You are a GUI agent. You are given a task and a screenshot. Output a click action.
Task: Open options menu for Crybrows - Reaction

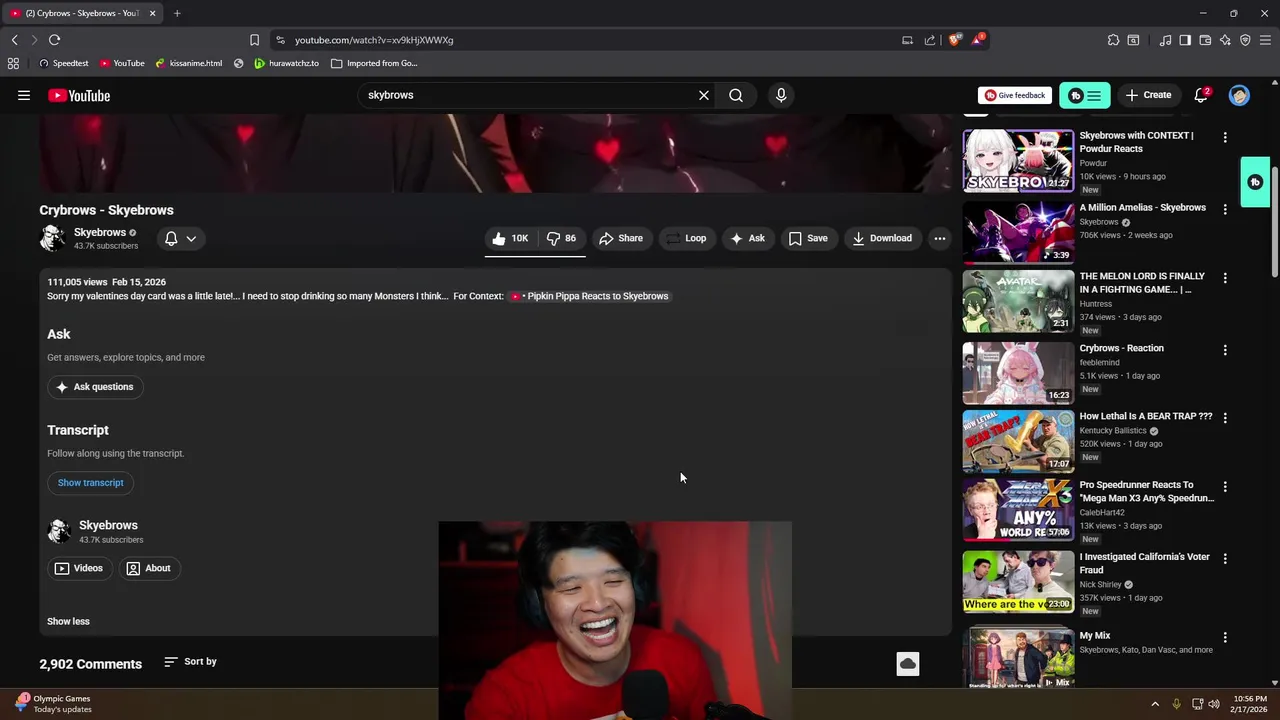pyautogui.click(x=1225, y=350)
